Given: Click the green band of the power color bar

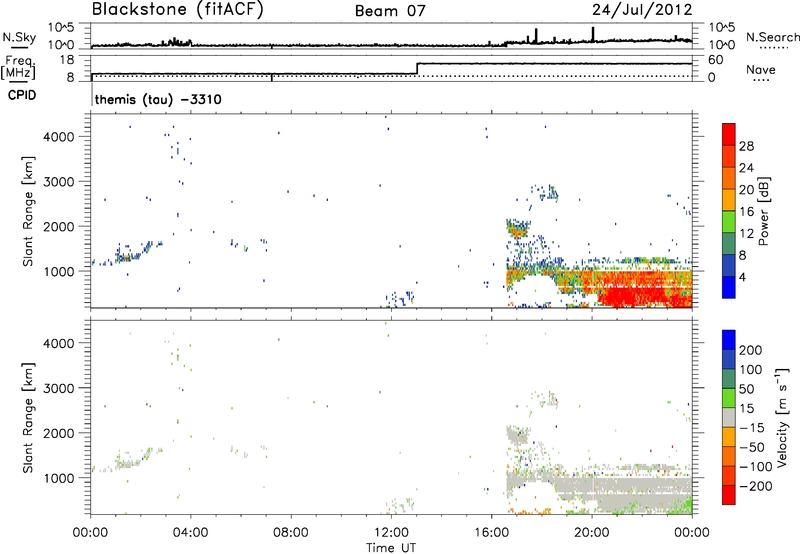Looking at the screenshot, I should coord(729,222).
